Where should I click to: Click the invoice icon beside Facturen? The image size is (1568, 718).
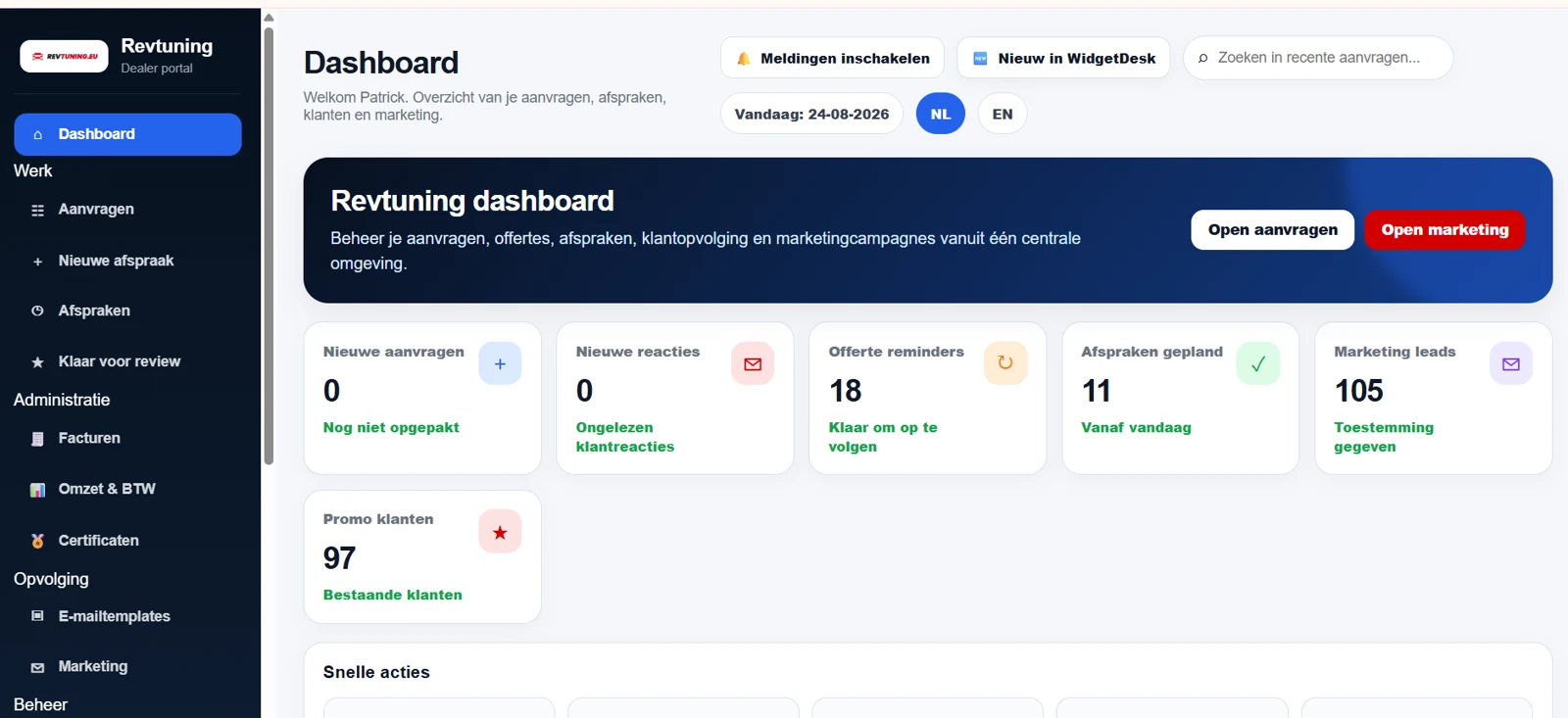[38, 439]
